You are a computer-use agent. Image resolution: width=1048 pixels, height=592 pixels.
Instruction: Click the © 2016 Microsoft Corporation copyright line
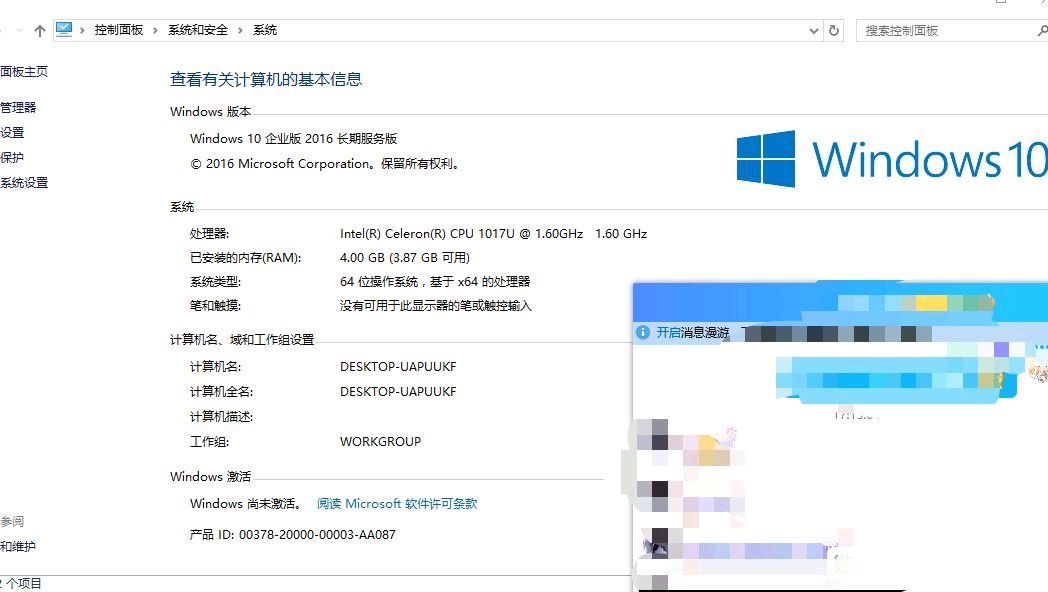coord(325,164)
